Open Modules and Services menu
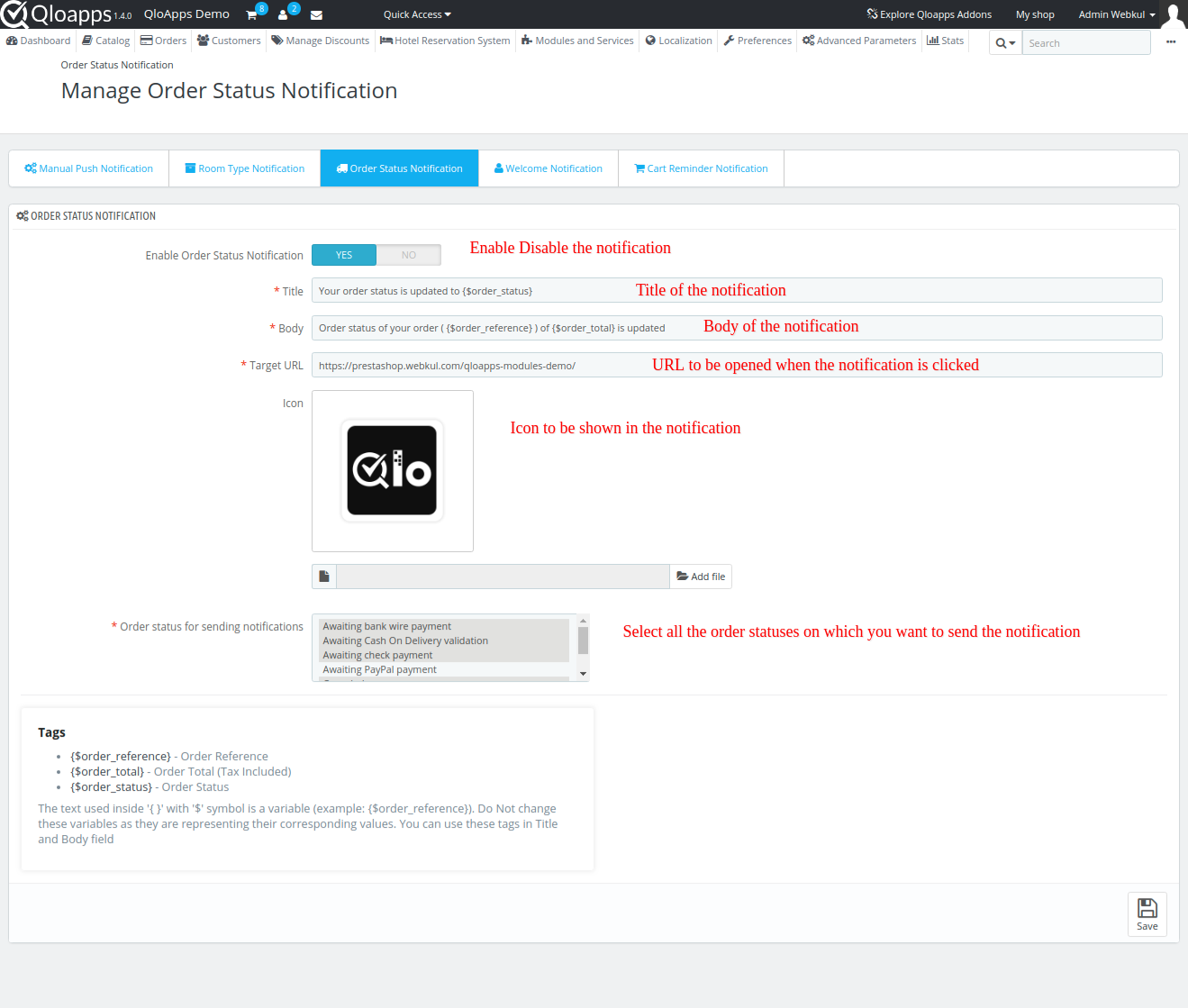 pos(577,41)
